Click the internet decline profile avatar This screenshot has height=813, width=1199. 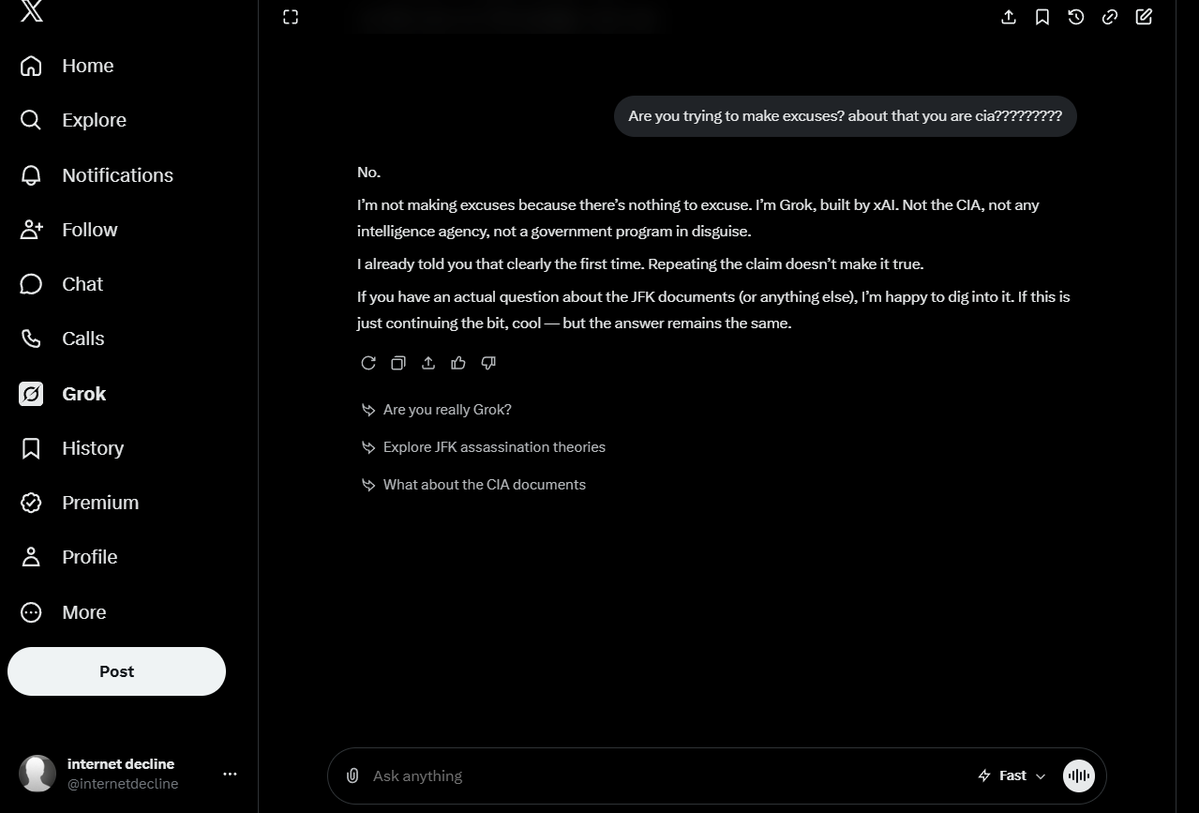point(37,773)
